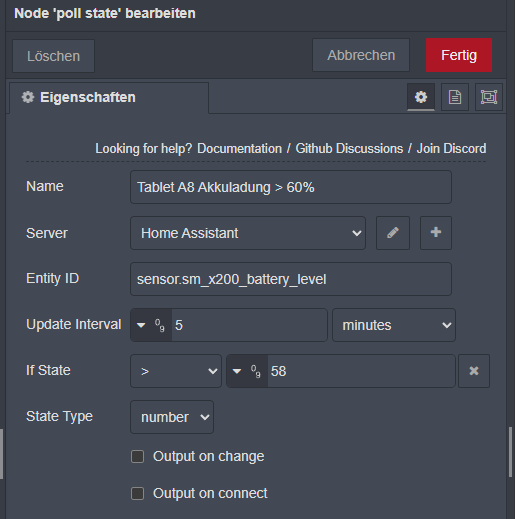This screenshot has height=519, width=515.
Task: Open Update Interval value type selector
Action: (151, 325)
